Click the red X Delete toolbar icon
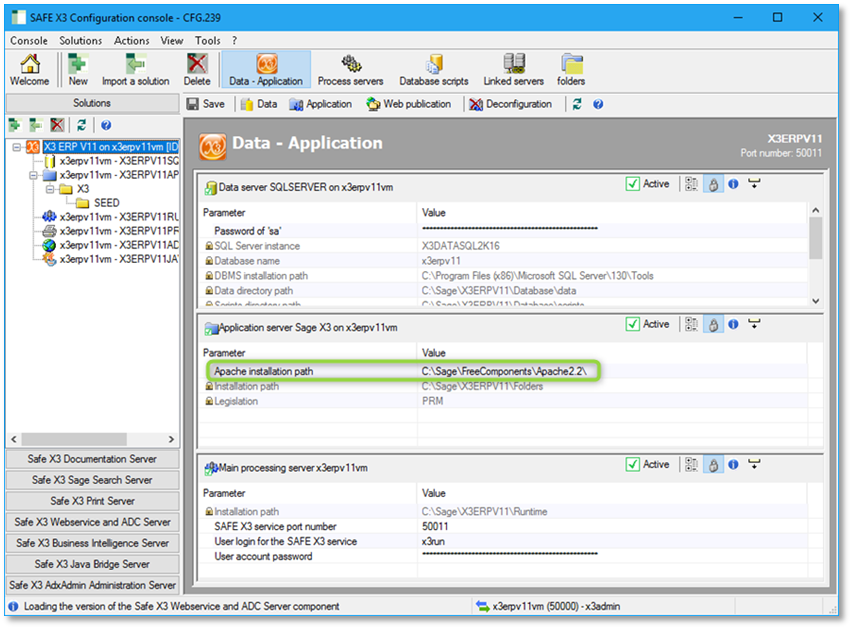The width and height of the screenshot is (852, 629). [197, 69]
